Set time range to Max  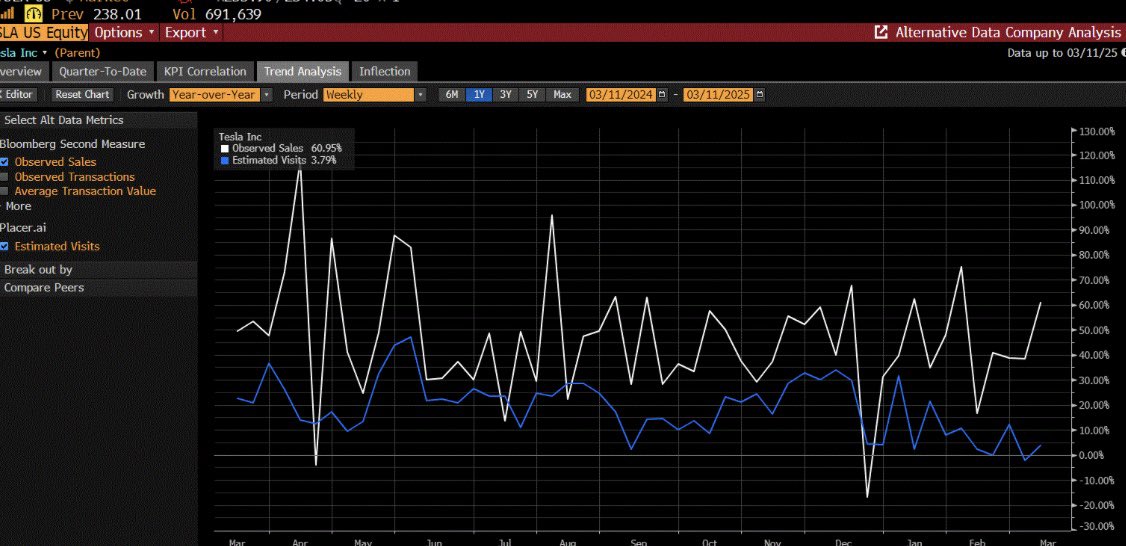click(x=562, y=95)
